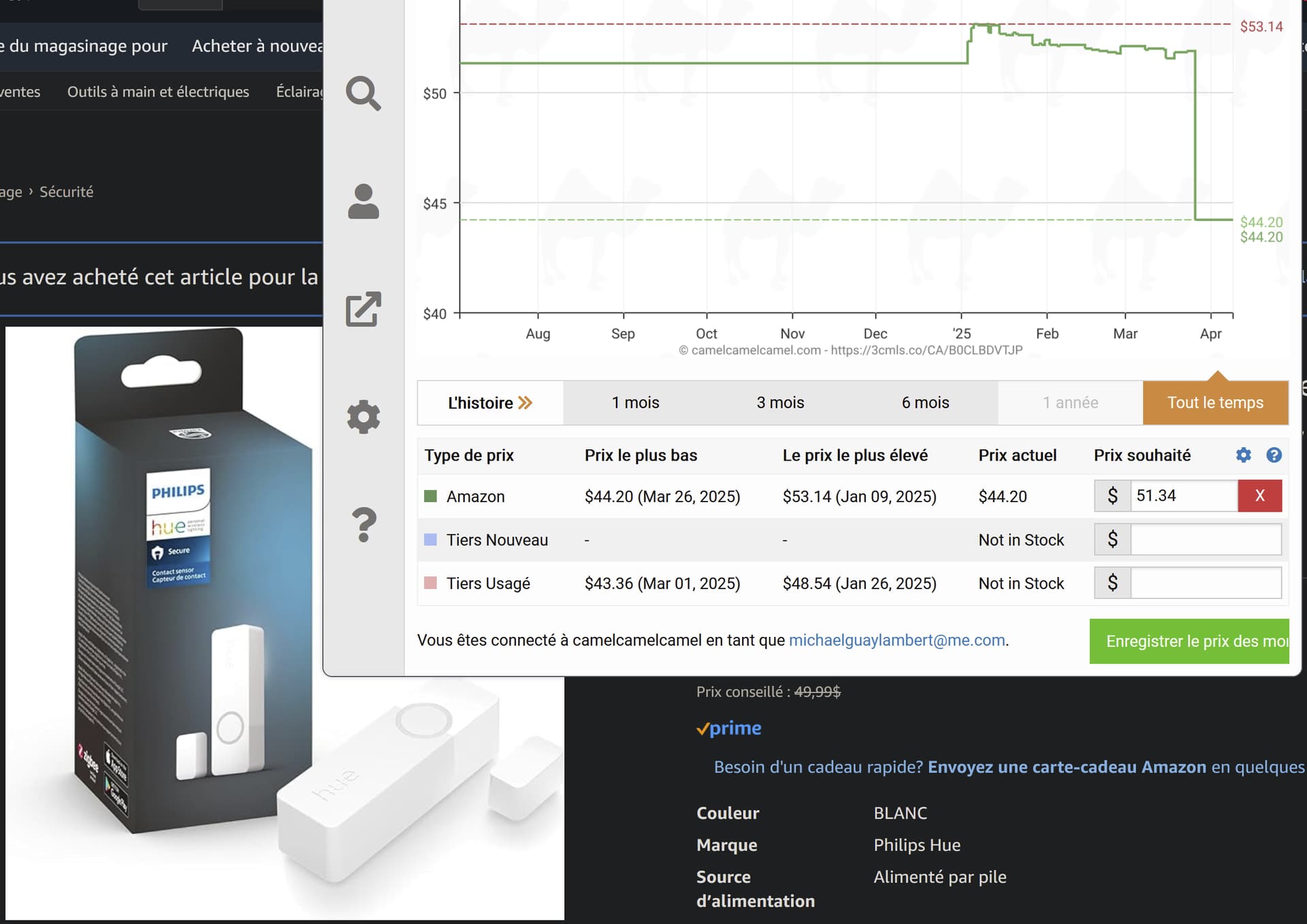This screenshot has width=1307, height=924.
Task: Click the question mark help icon in sidebar
Action: click(364, 525)
